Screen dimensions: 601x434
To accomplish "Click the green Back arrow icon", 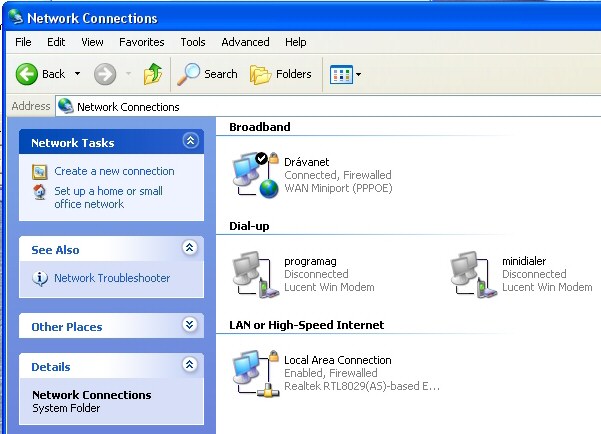I will pos(27,74).
